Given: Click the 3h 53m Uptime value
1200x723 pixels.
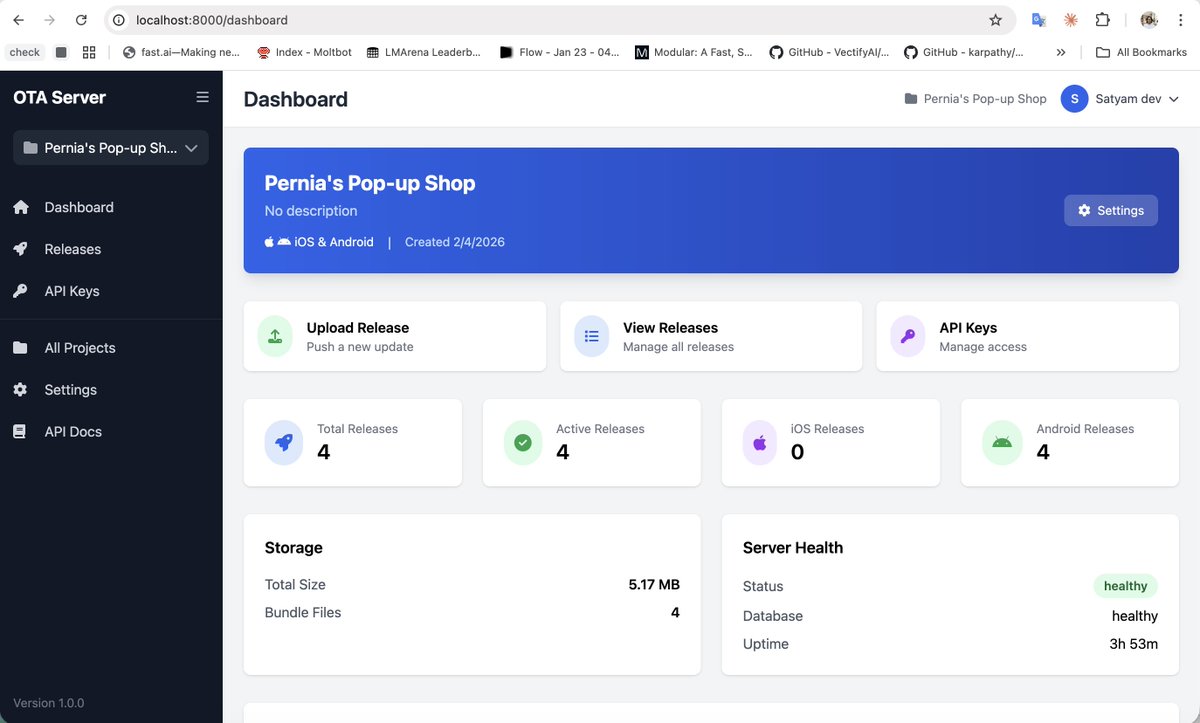Looking at the screenshot, I should [x=1133, y=644].
